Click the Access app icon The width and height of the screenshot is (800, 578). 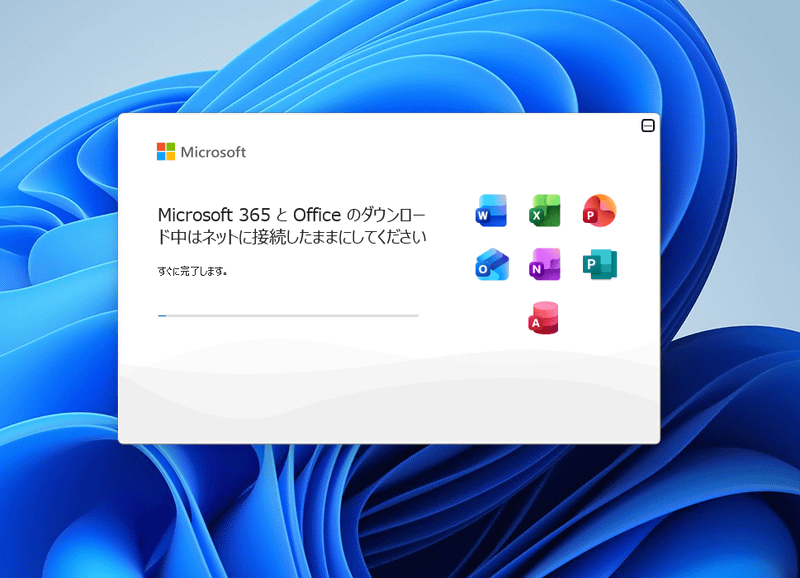click(544, 319)
